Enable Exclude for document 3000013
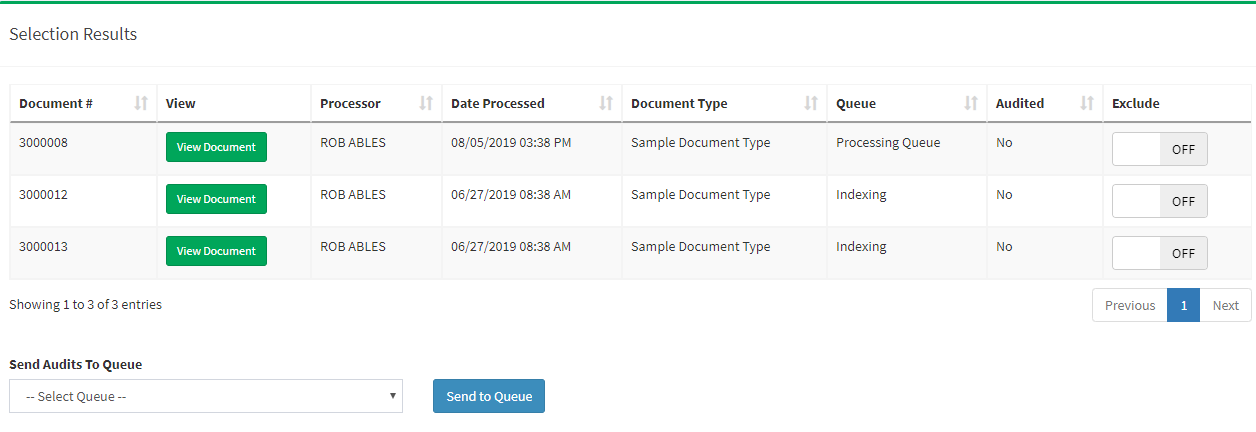The height and width of the screenshot is (432, 1256). tap(1159, 253)
